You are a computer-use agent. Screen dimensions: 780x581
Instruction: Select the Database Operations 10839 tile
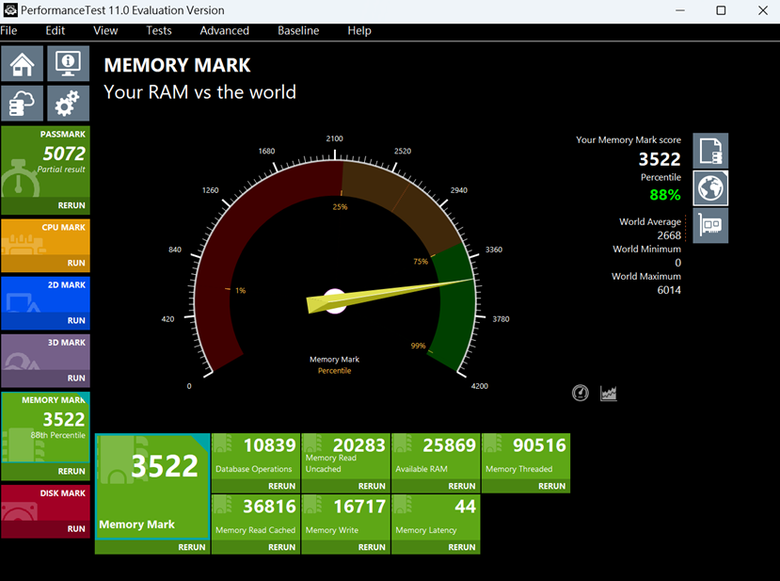coord(256,456)
